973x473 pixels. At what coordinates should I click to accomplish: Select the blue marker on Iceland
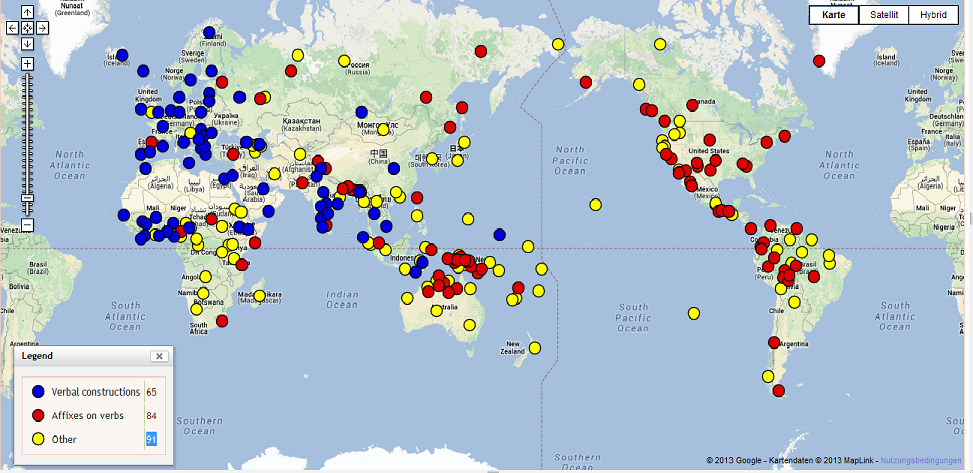click(122, 55)
